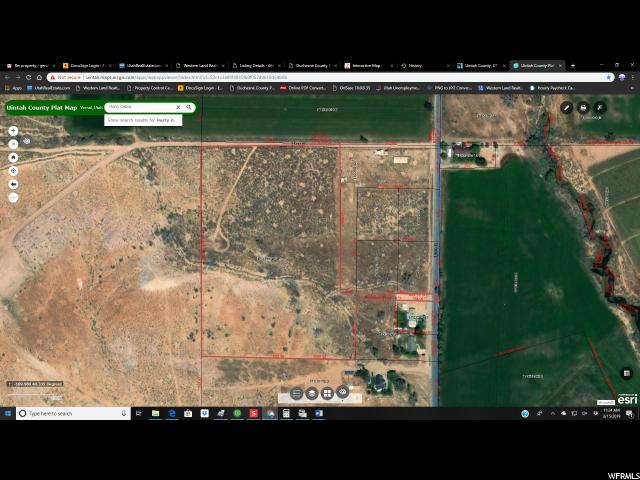Screen dimensions: 640x480
Task: Go to next map extent arrow
Action: (13, 198)
